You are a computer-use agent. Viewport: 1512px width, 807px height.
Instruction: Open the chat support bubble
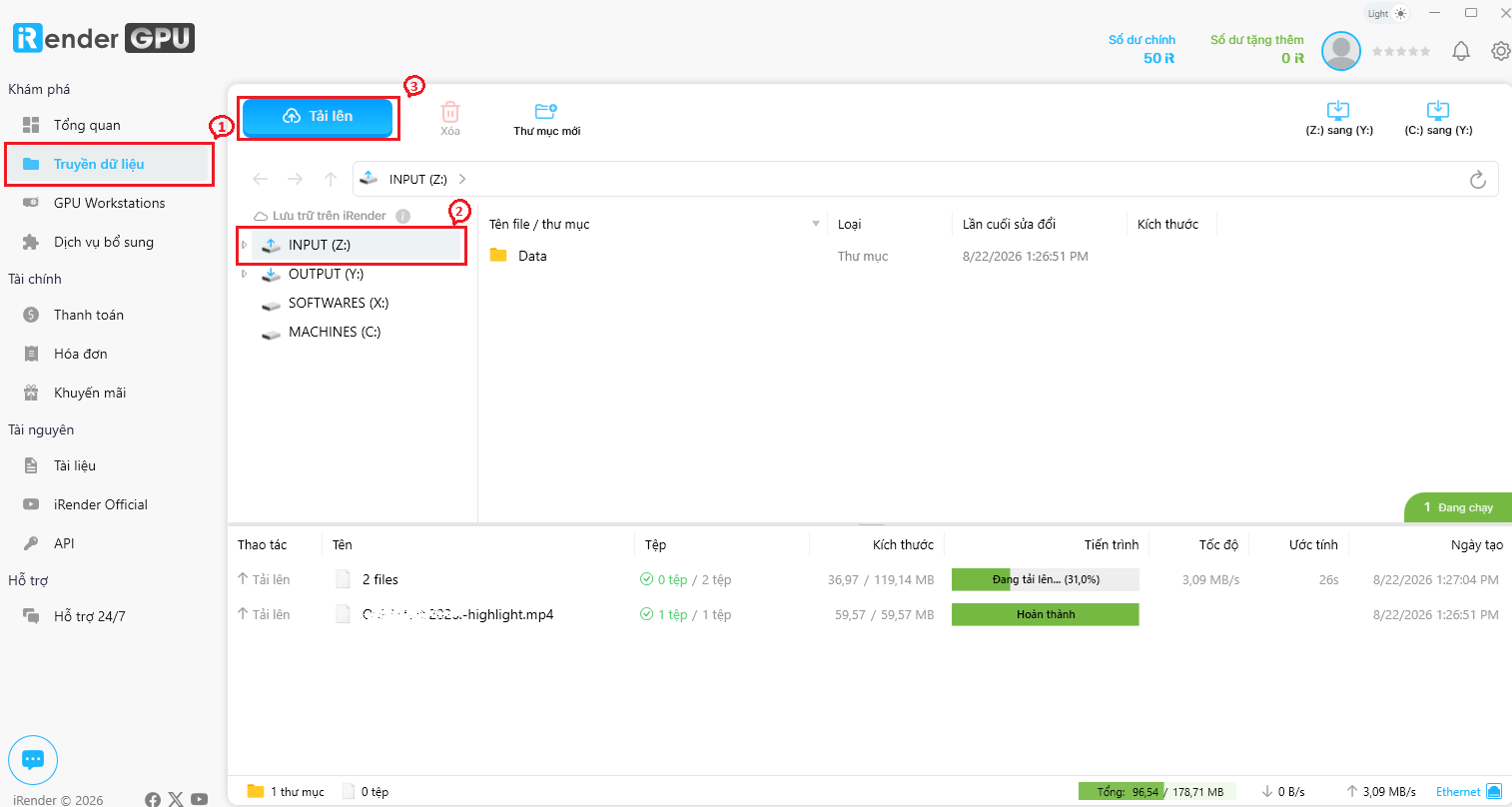[x=33, y=760]
